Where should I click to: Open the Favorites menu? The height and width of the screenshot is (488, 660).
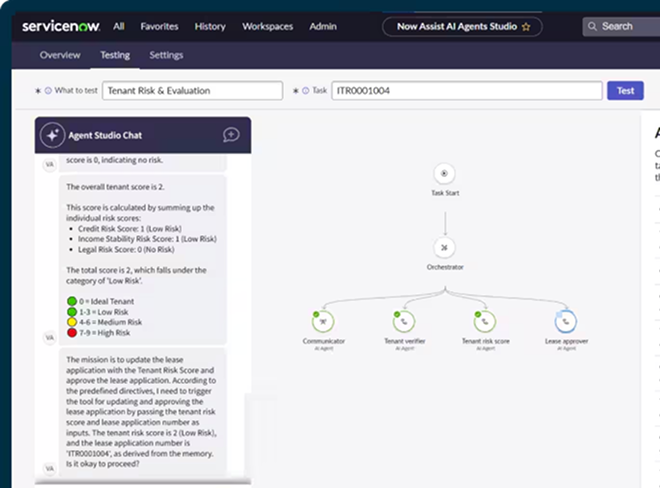160,27
